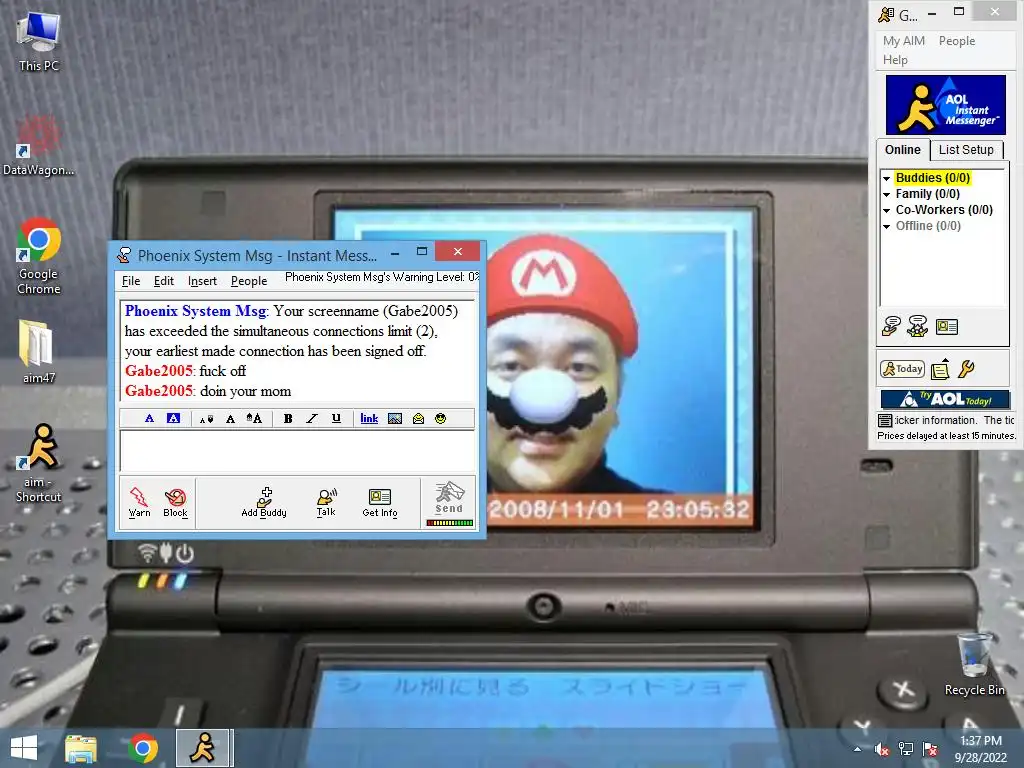Collapse the Co-Workers group arrow

point(887,210)
